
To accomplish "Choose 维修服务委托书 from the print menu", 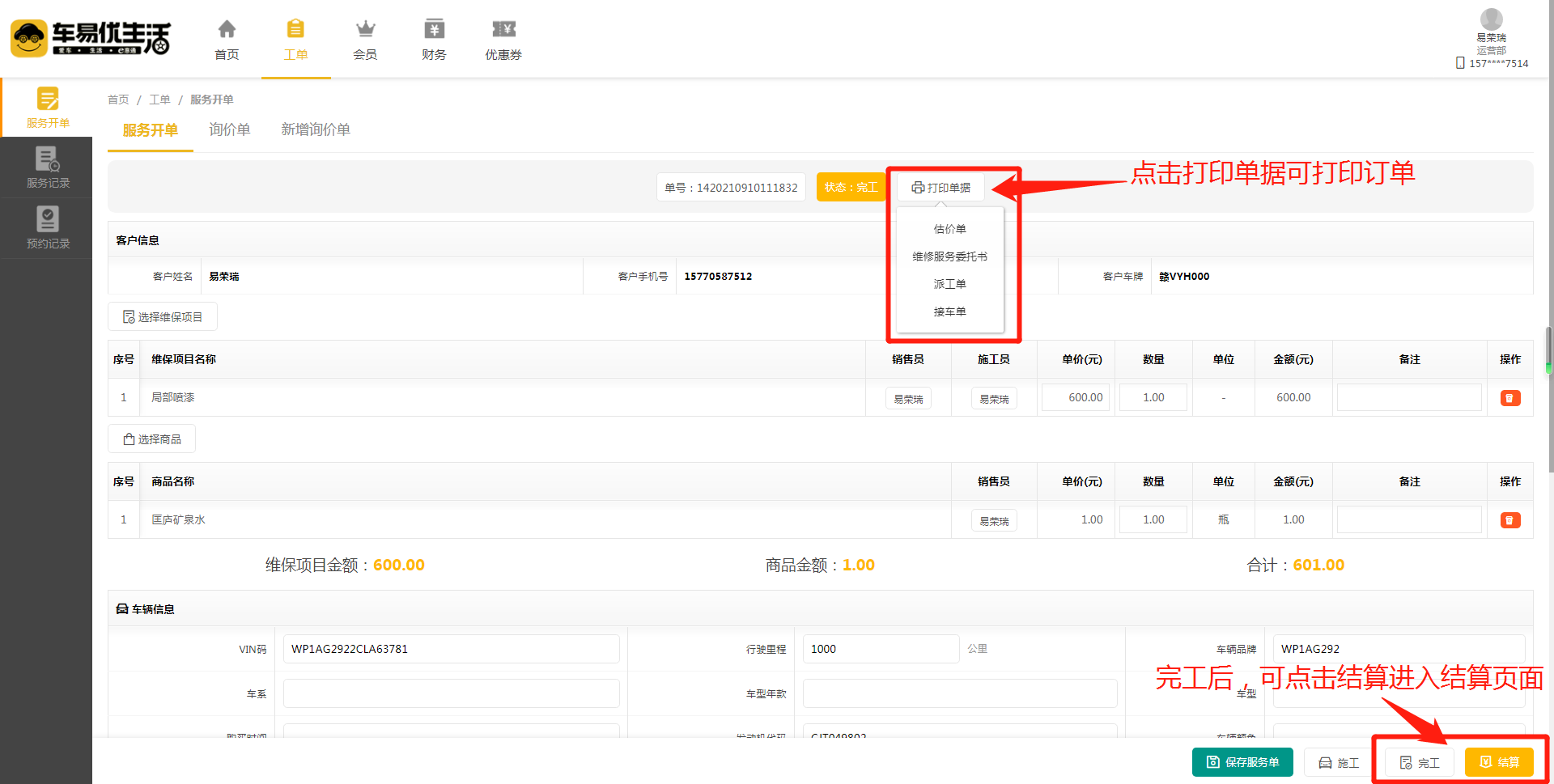I will (949, 256).
